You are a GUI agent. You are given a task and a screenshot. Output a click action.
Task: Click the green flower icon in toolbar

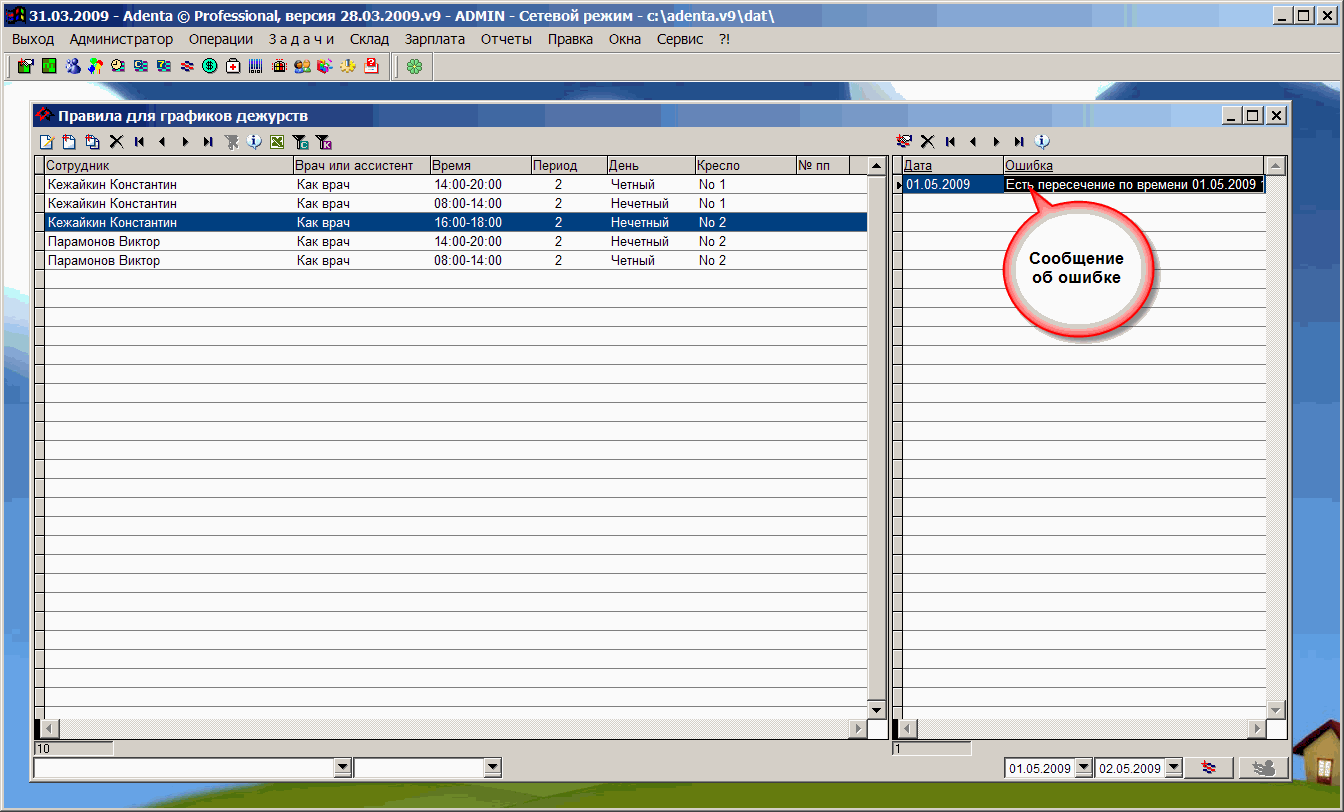pos(414,67)
